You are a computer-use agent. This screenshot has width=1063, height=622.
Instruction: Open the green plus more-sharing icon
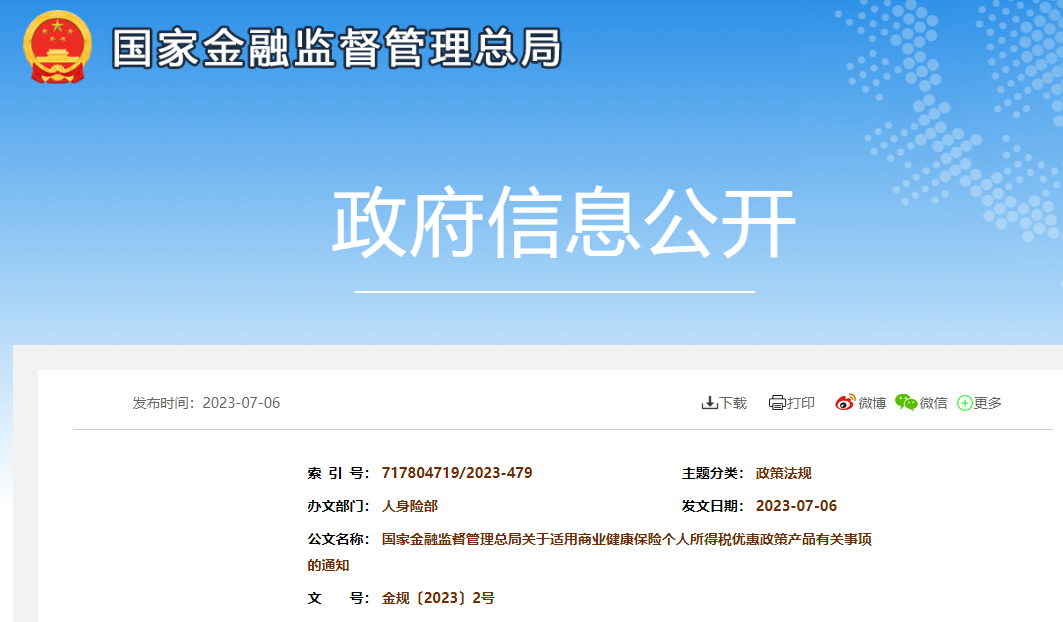pyautogui.click(x=965, y=404)
